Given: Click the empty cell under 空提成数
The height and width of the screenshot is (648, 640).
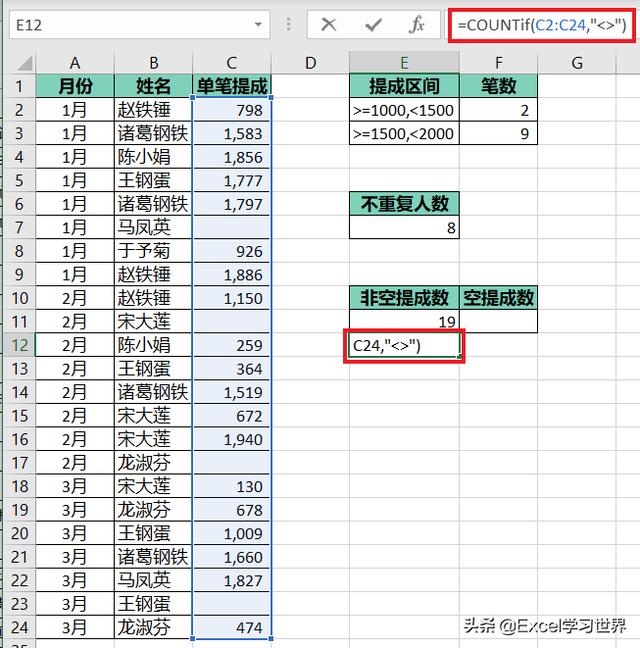Looking at the screenshot, I should (498, 321).
